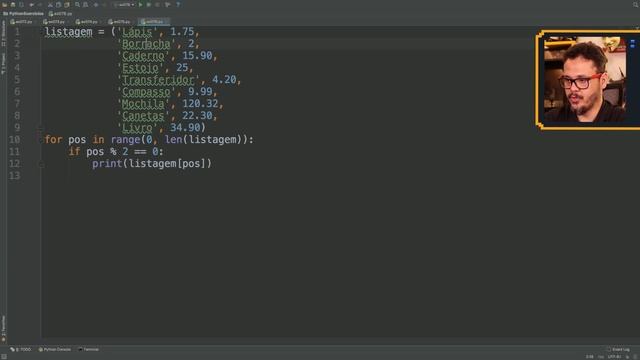
Task: Click the 'Transferidor' string on line 5
Action: pos(158,80)
